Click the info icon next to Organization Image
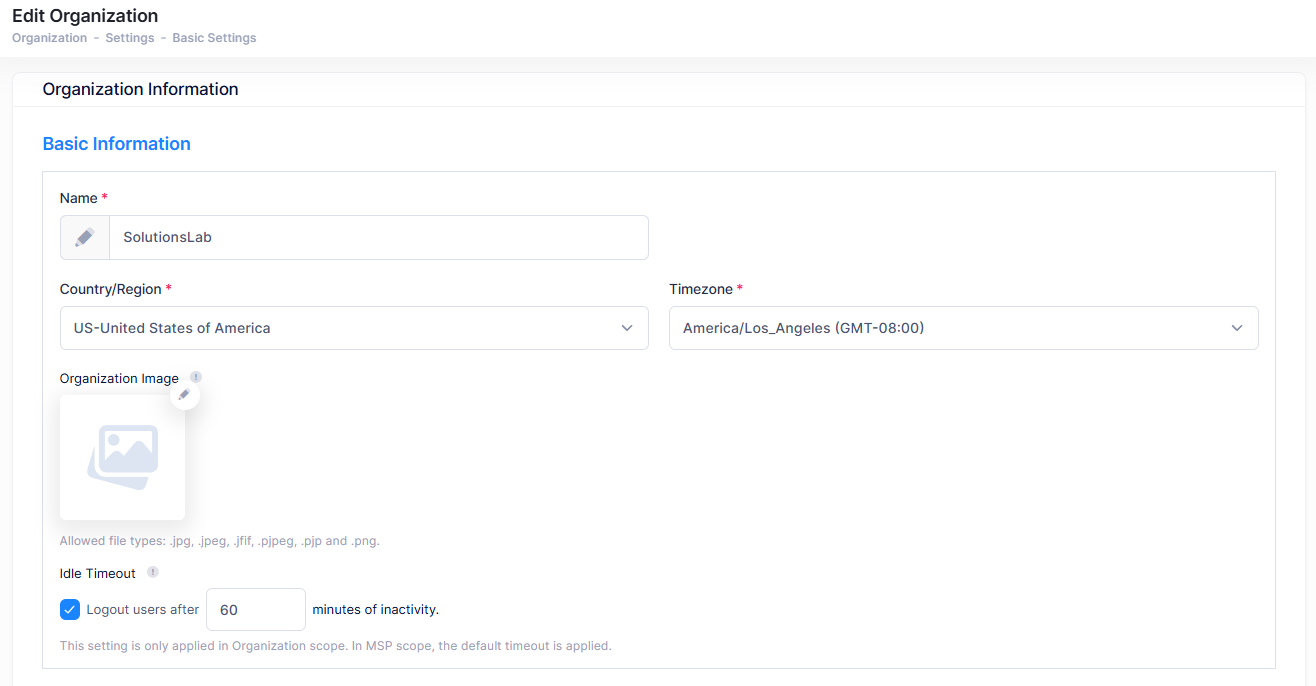Viewport: 1316px width, 686px height. point(196,377)
